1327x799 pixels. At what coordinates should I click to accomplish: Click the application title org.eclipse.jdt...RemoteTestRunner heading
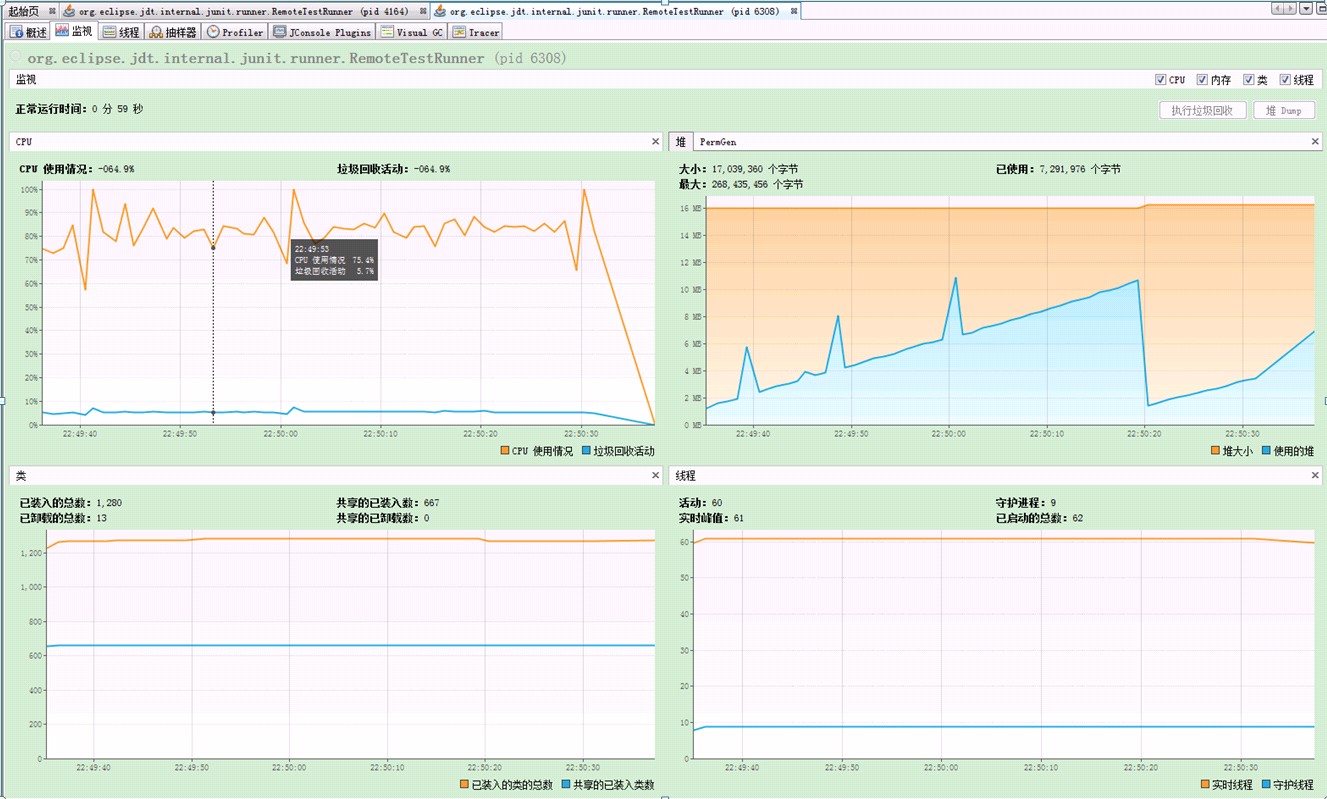(297, 58)
